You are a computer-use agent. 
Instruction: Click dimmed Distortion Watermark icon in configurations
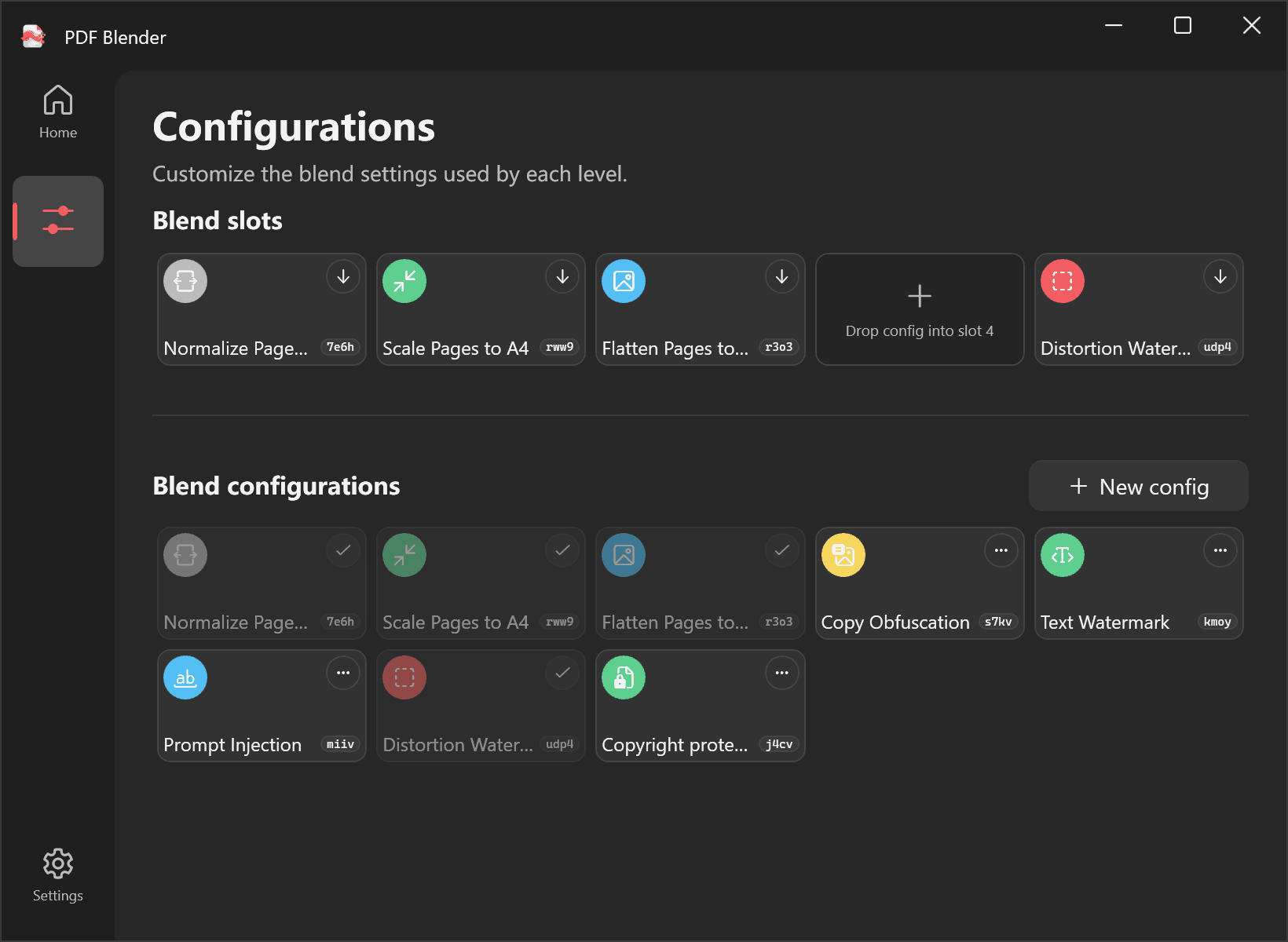tap(404, 677)
